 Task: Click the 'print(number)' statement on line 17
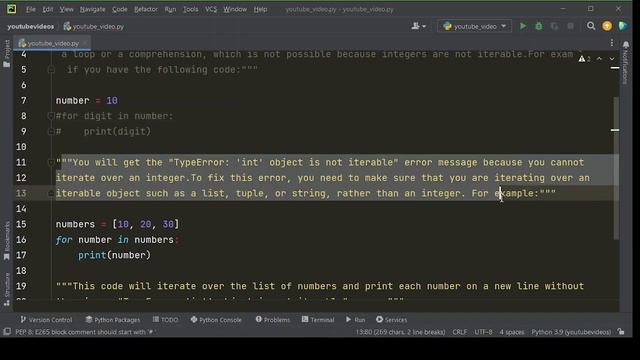pyautogui.click(x=114, y=255)
